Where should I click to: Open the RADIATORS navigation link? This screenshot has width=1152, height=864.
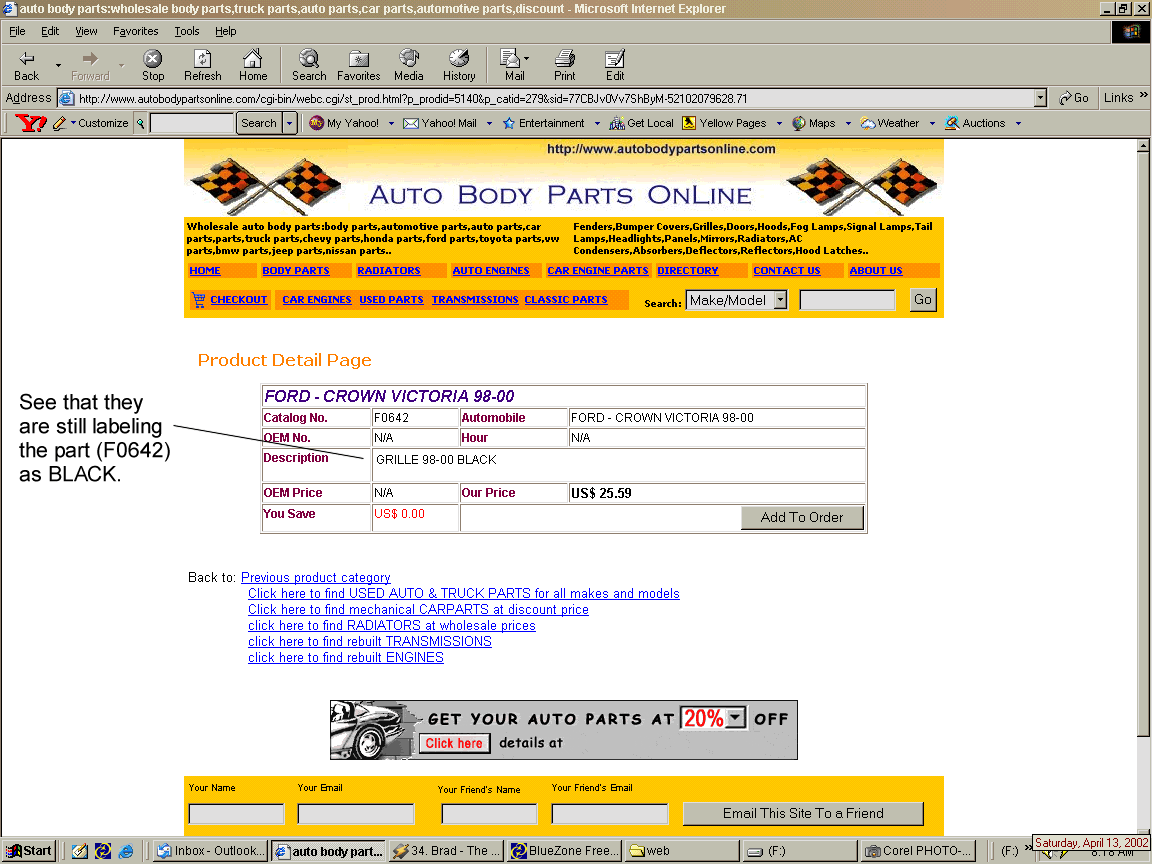click(x=389, y=270)
